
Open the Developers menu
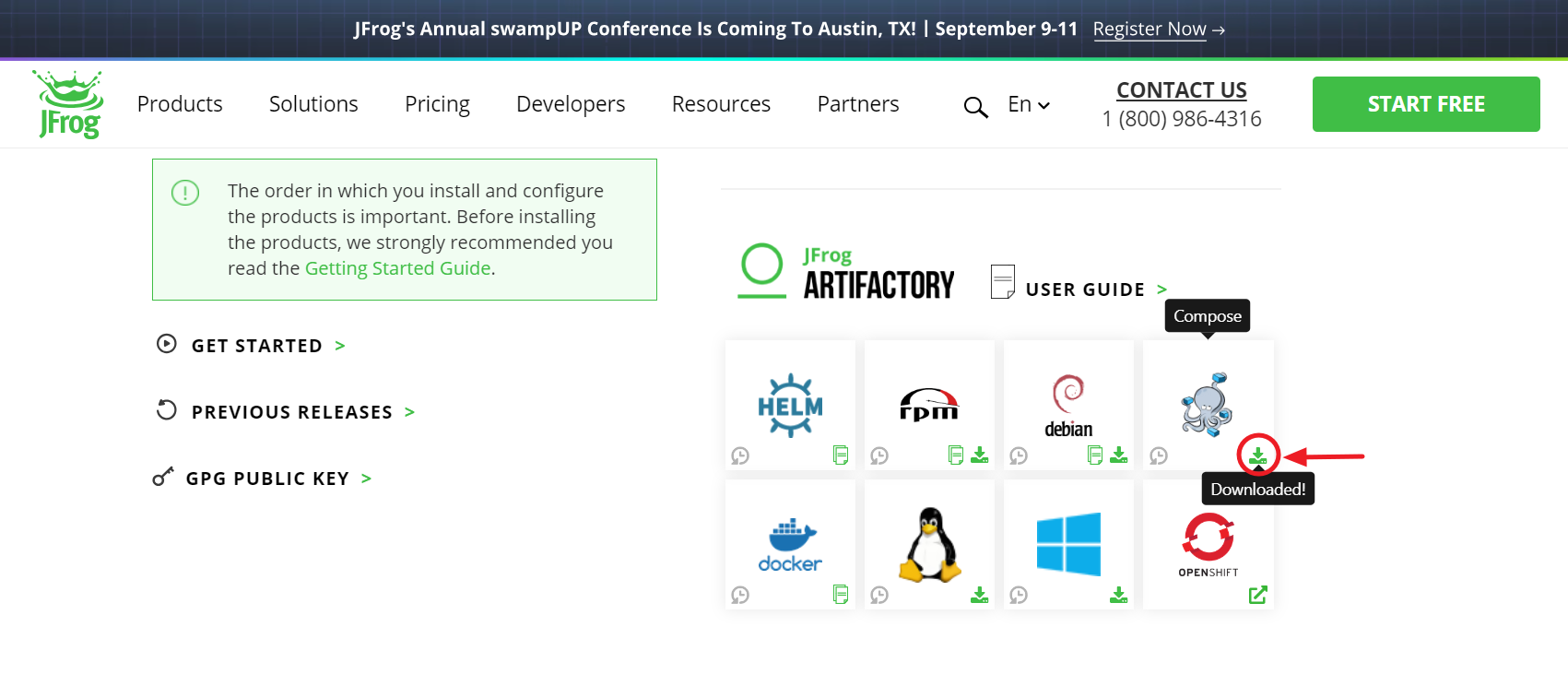[571, 104]
